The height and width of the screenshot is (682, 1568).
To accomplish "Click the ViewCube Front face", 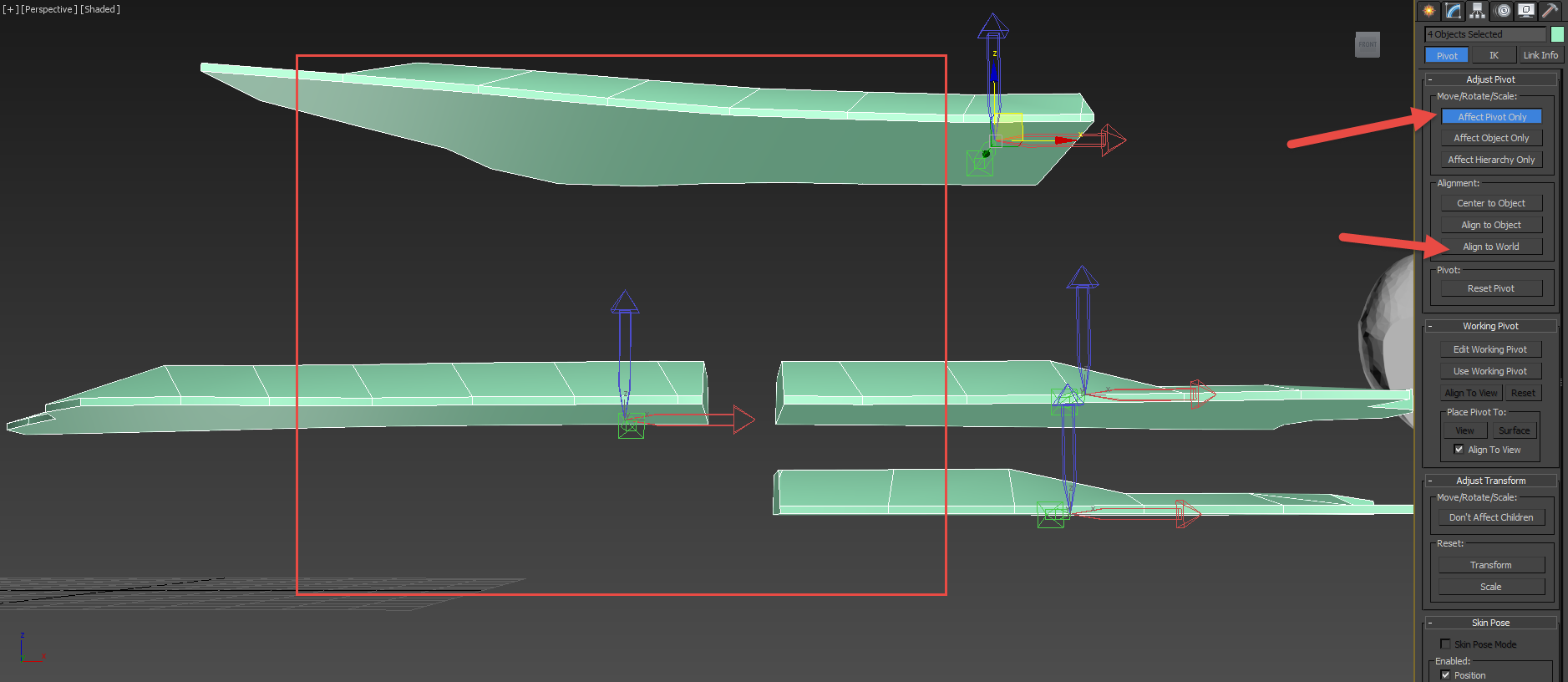I will tap(1368, 44).
